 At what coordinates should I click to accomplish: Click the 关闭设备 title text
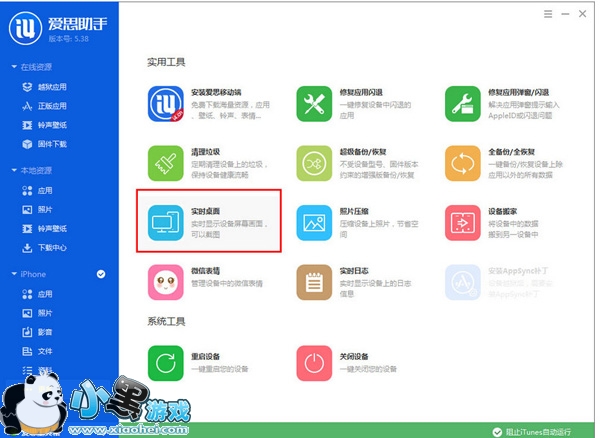click(x=354, y=357)
